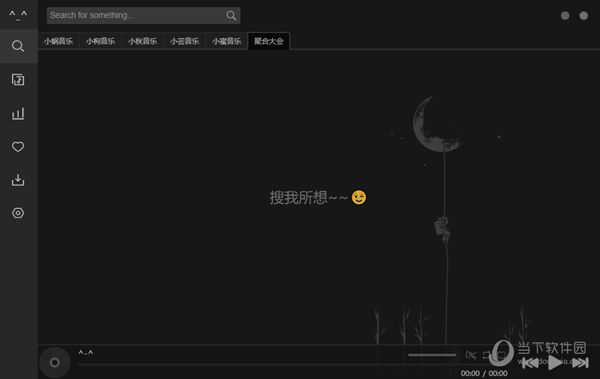Open the downloads sidebar icon

(x=18, y=180)
